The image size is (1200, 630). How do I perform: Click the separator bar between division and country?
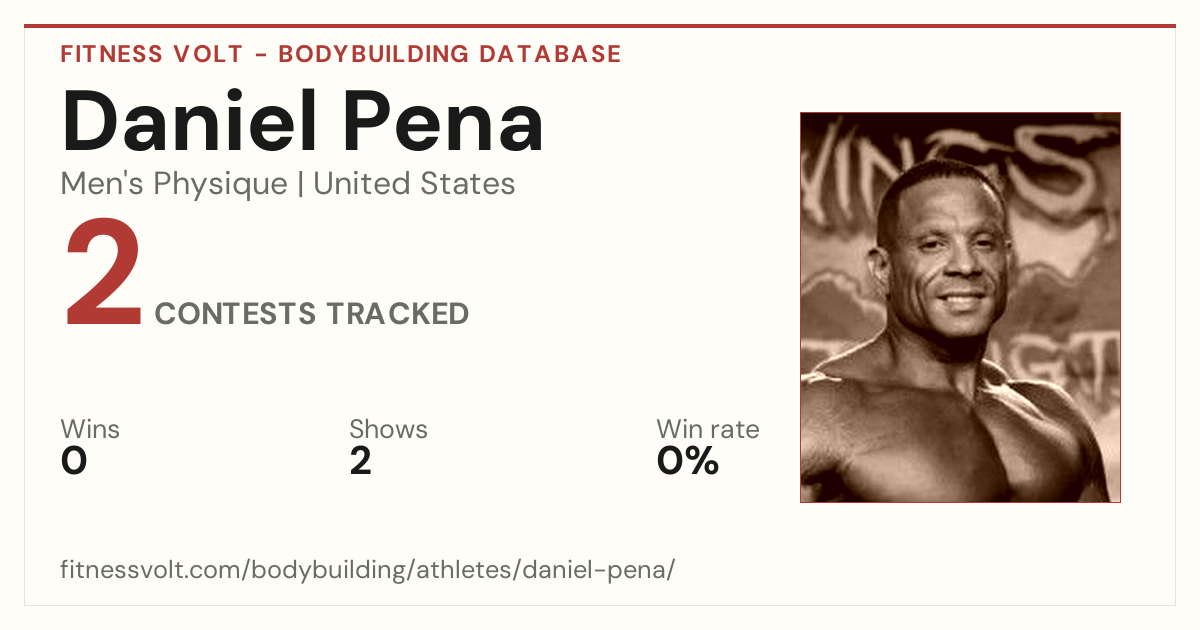click(300, 184)
